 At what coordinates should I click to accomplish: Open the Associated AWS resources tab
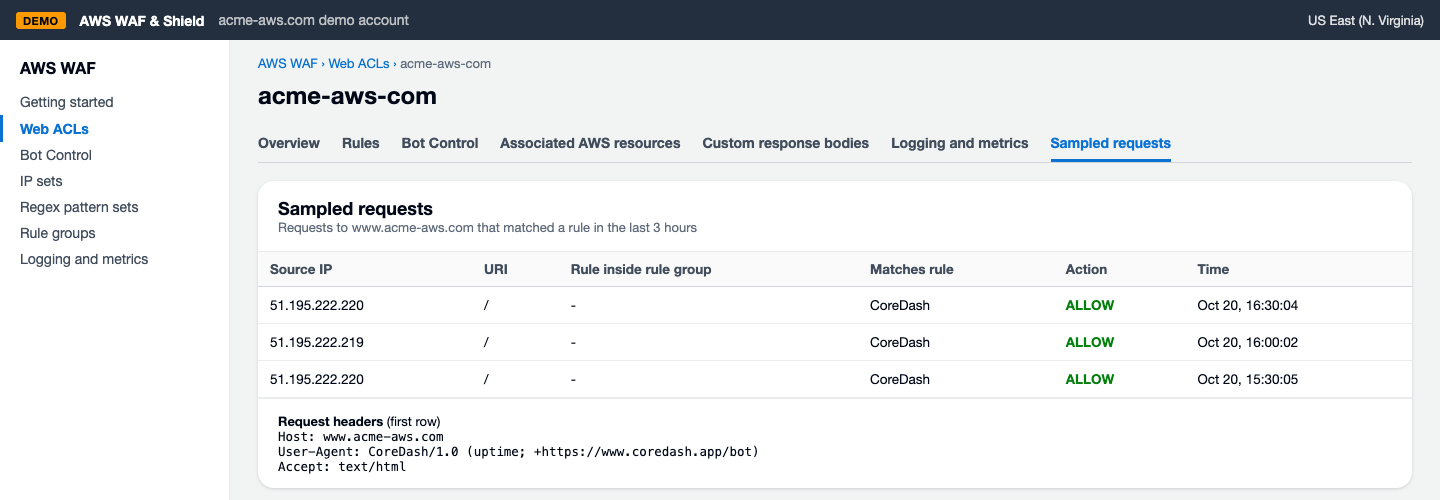point(590,143)
